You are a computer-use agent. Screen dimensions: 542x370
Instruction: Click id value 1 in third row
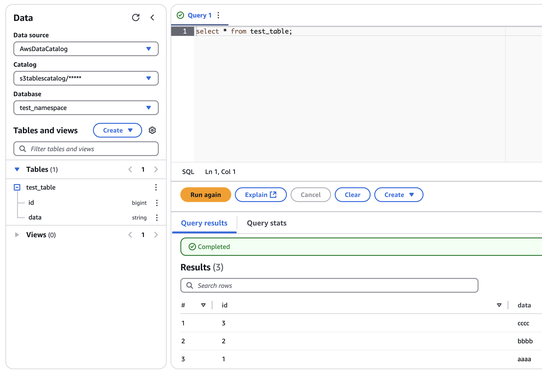click(223, 359)
